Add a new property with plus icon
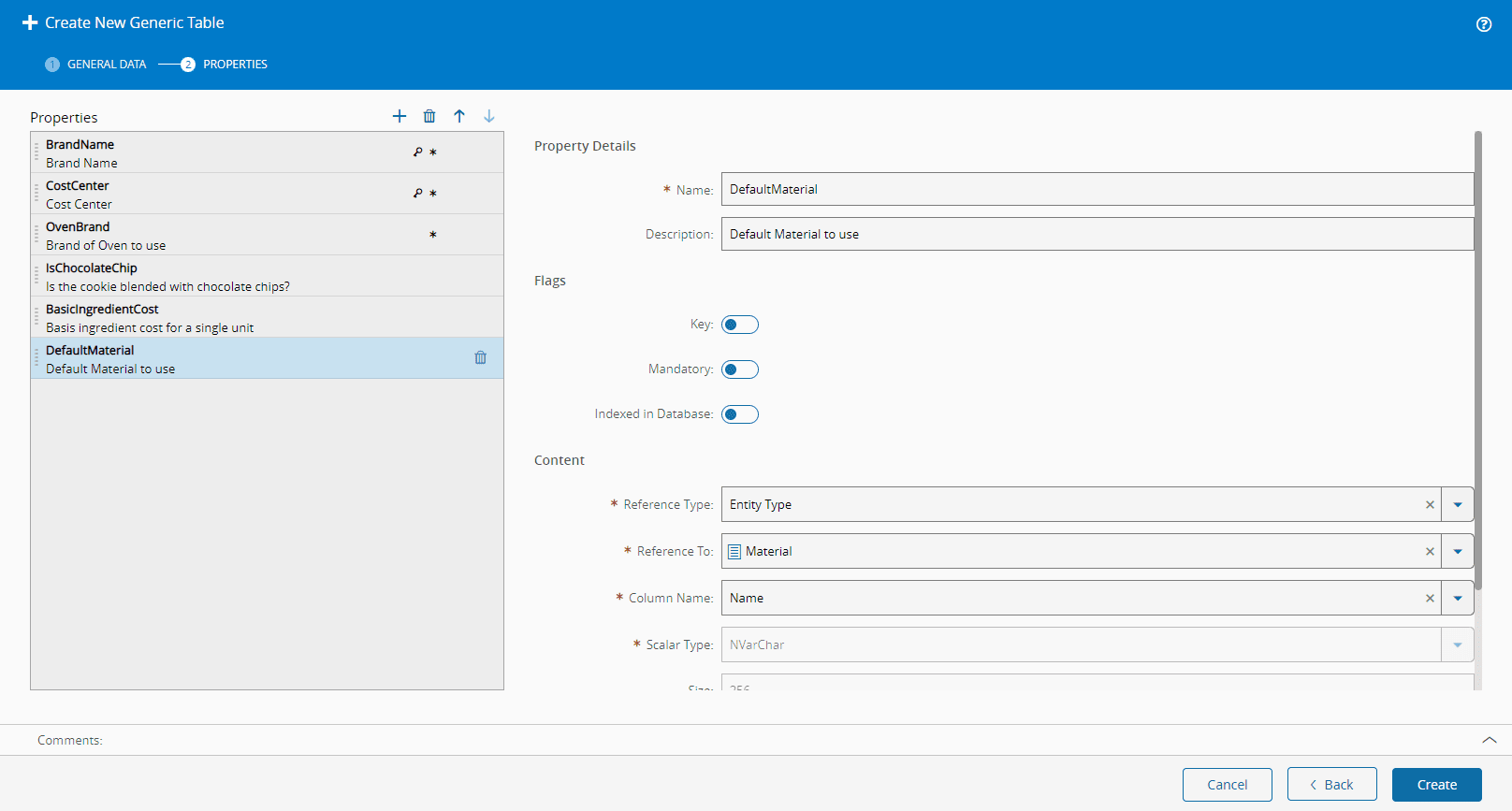Viewport: 1512px width, 811px height. pyautogui.click(x=400, y=116)
